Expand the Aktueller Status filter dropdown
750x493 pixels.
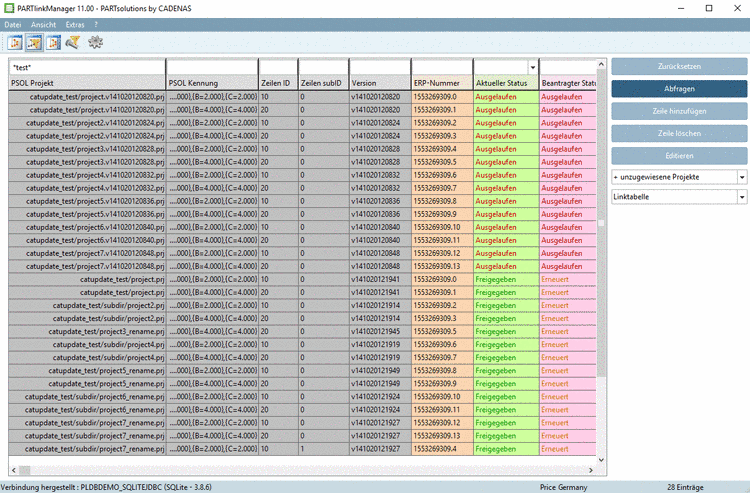pos(533,67)
